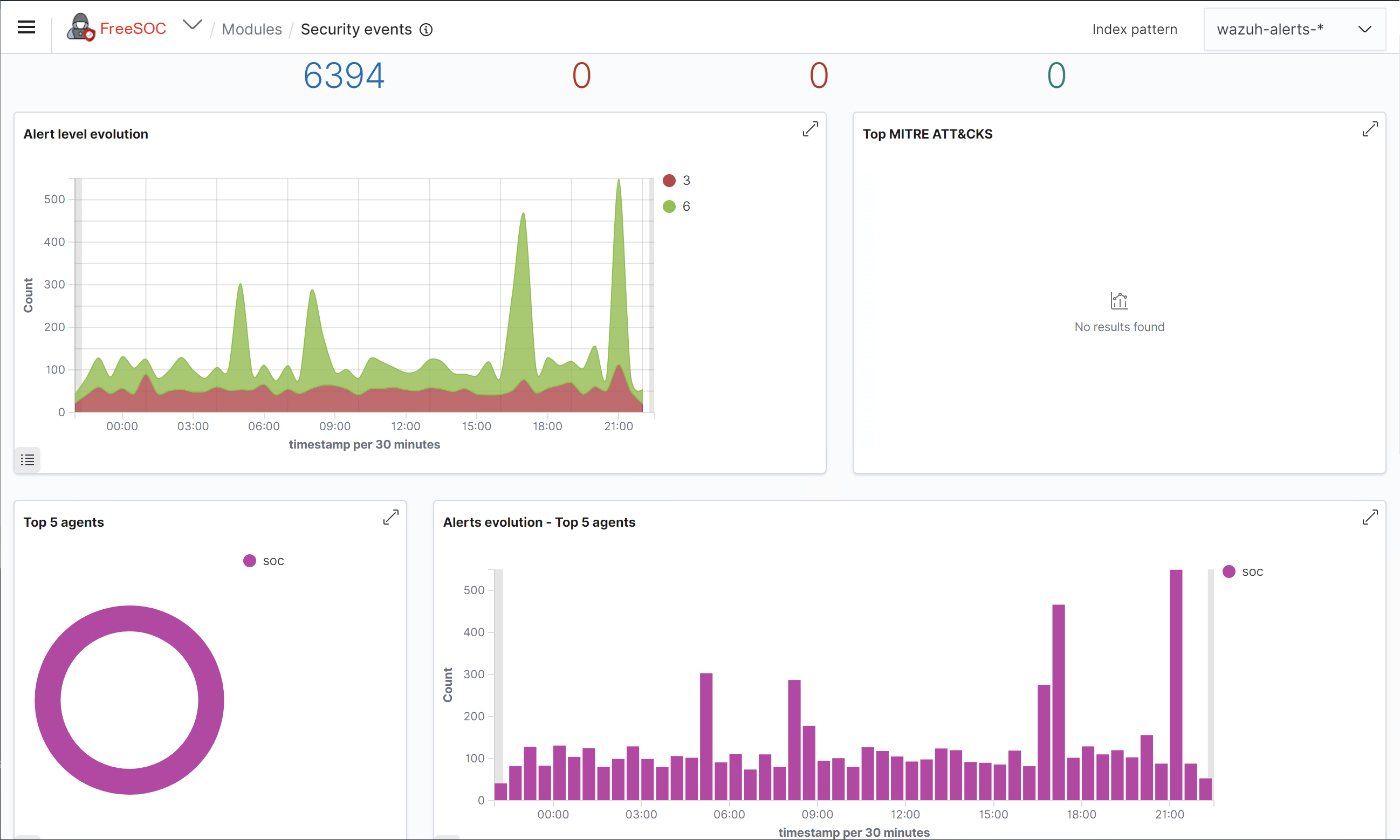
Task: Click the FreeSOC logo icon
Action: click(x=80, y=27)
